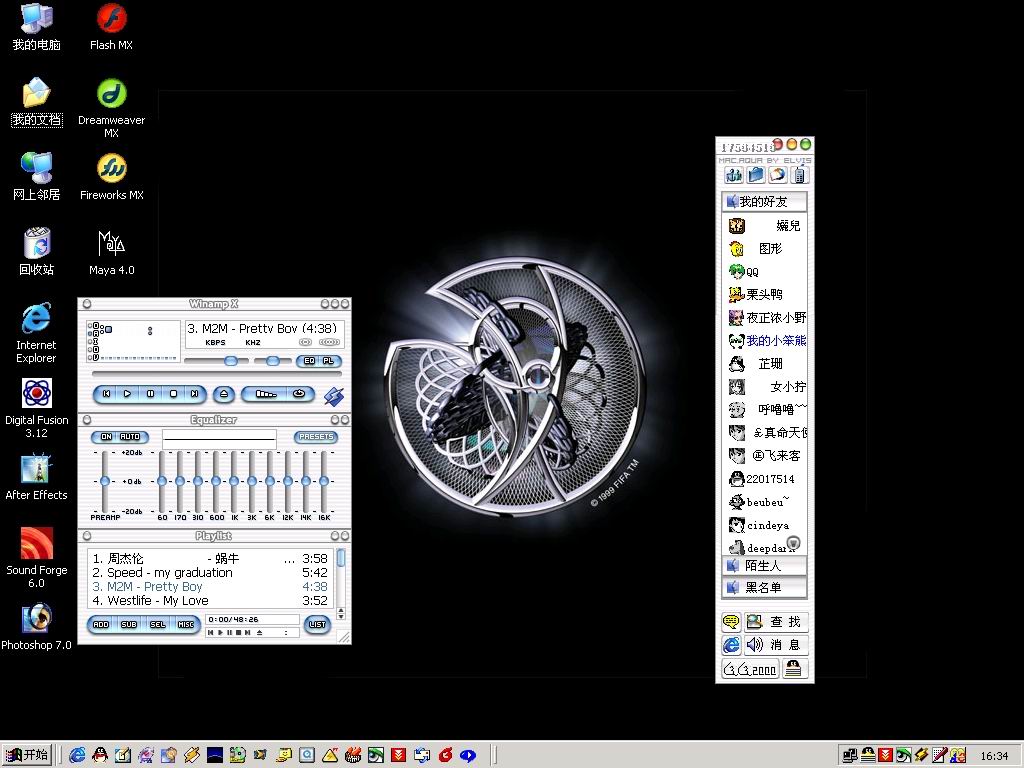This screenshot has width=1024, height=768.
Task: Toggle Winamp repeat button
Action: click(298, 394)
